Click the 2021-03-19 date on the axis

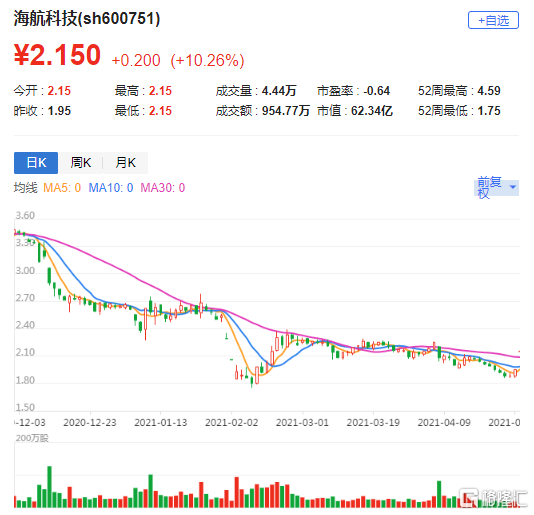pos(373,423)
